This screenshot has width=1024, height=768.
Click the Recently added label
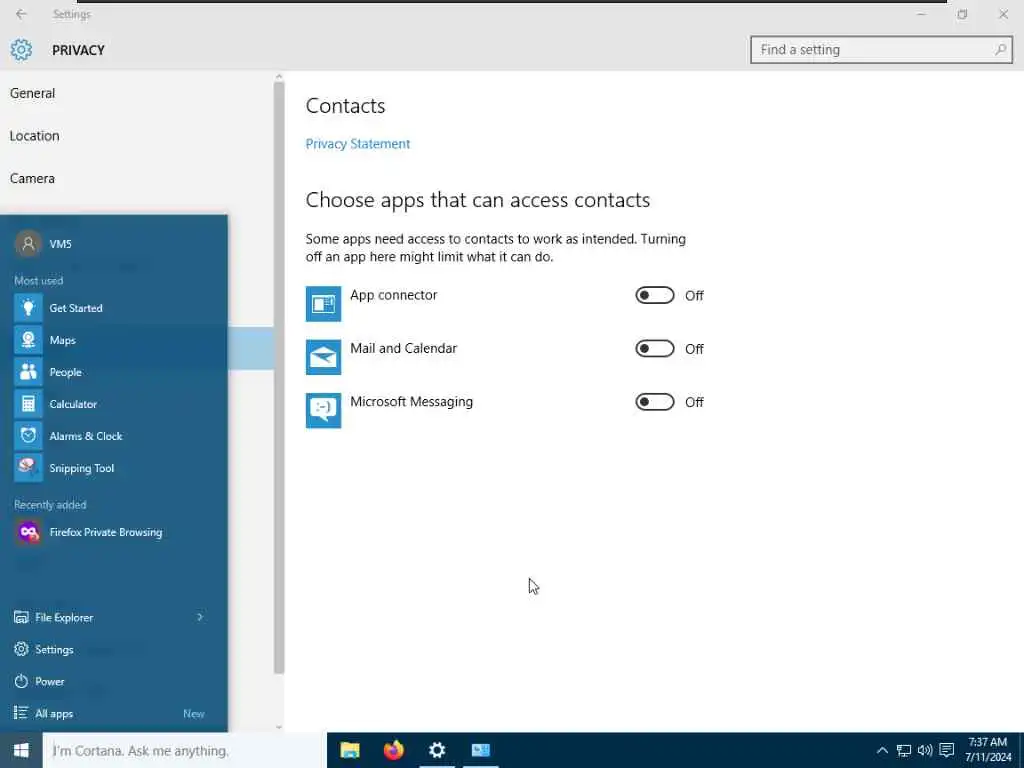click(50, 505)
